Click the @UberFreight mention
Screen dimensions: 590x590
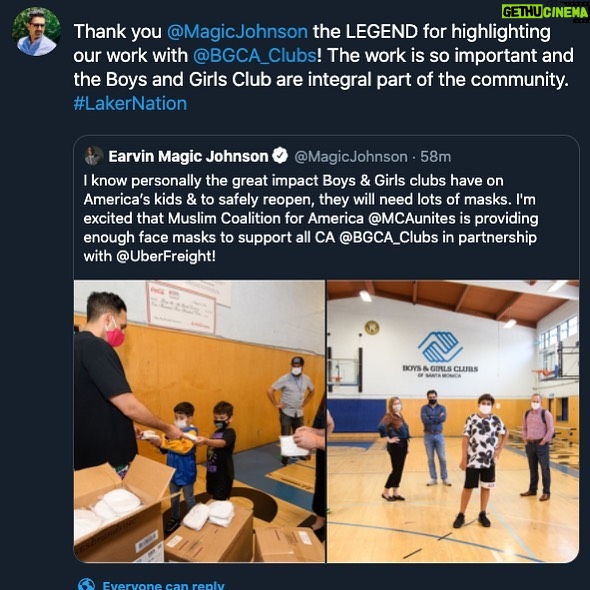(x=166, y=256)
